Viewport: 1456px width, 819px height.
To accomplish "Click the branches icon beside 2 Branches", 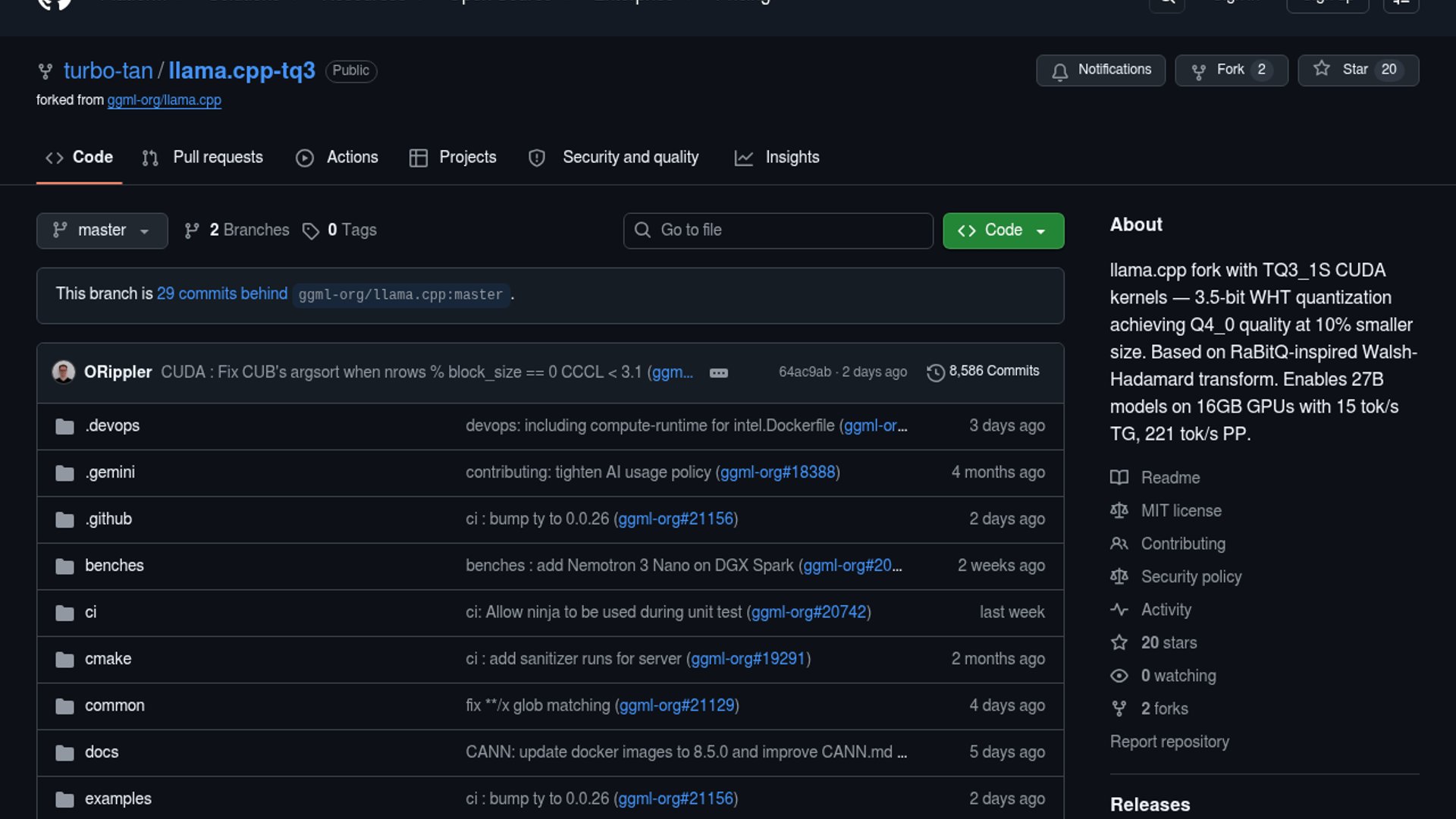I will (192, 231).
